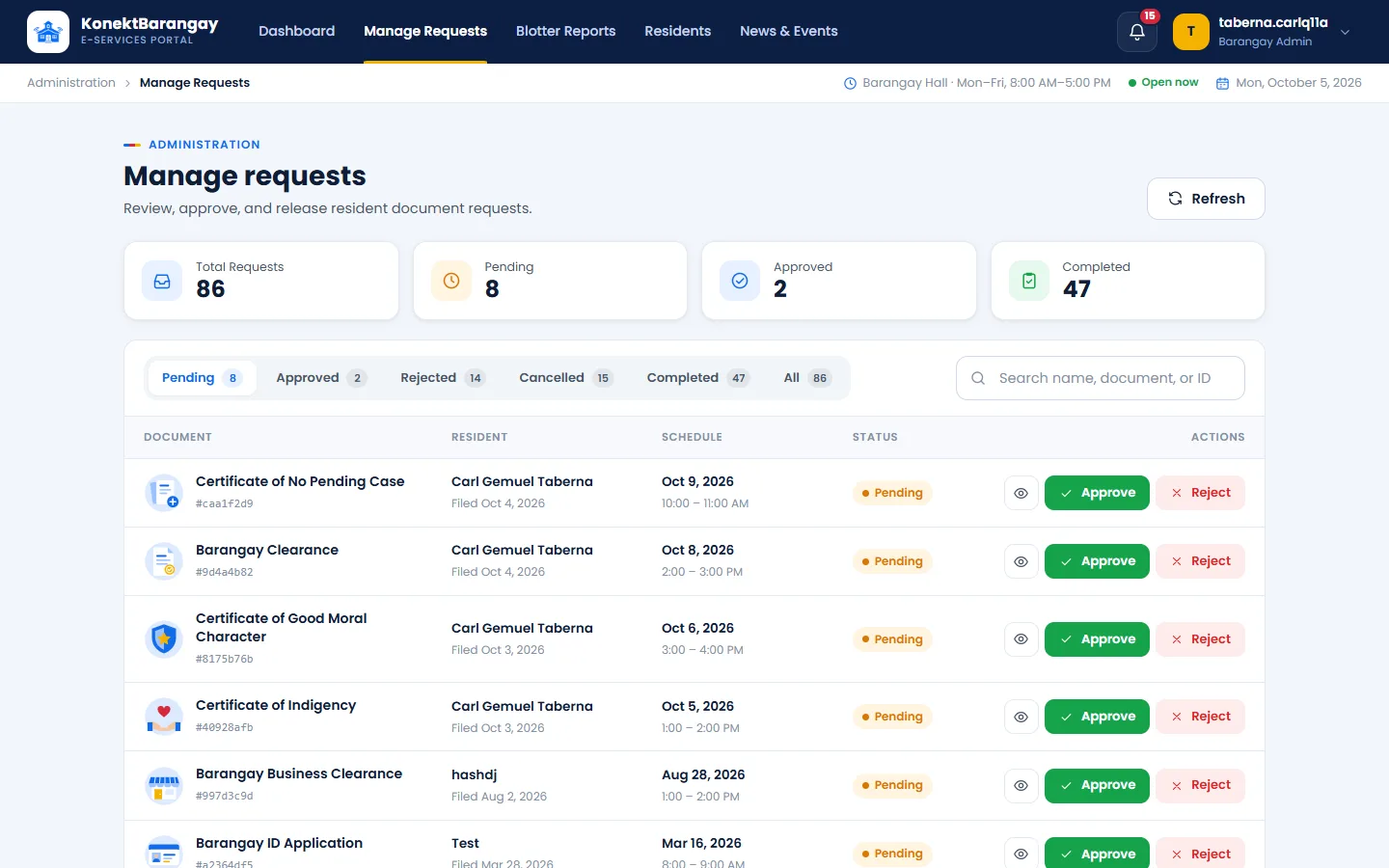Approve the Certificate of No Pending Case
Viewport: 1389px width, 868px height.
[1097, 493]
